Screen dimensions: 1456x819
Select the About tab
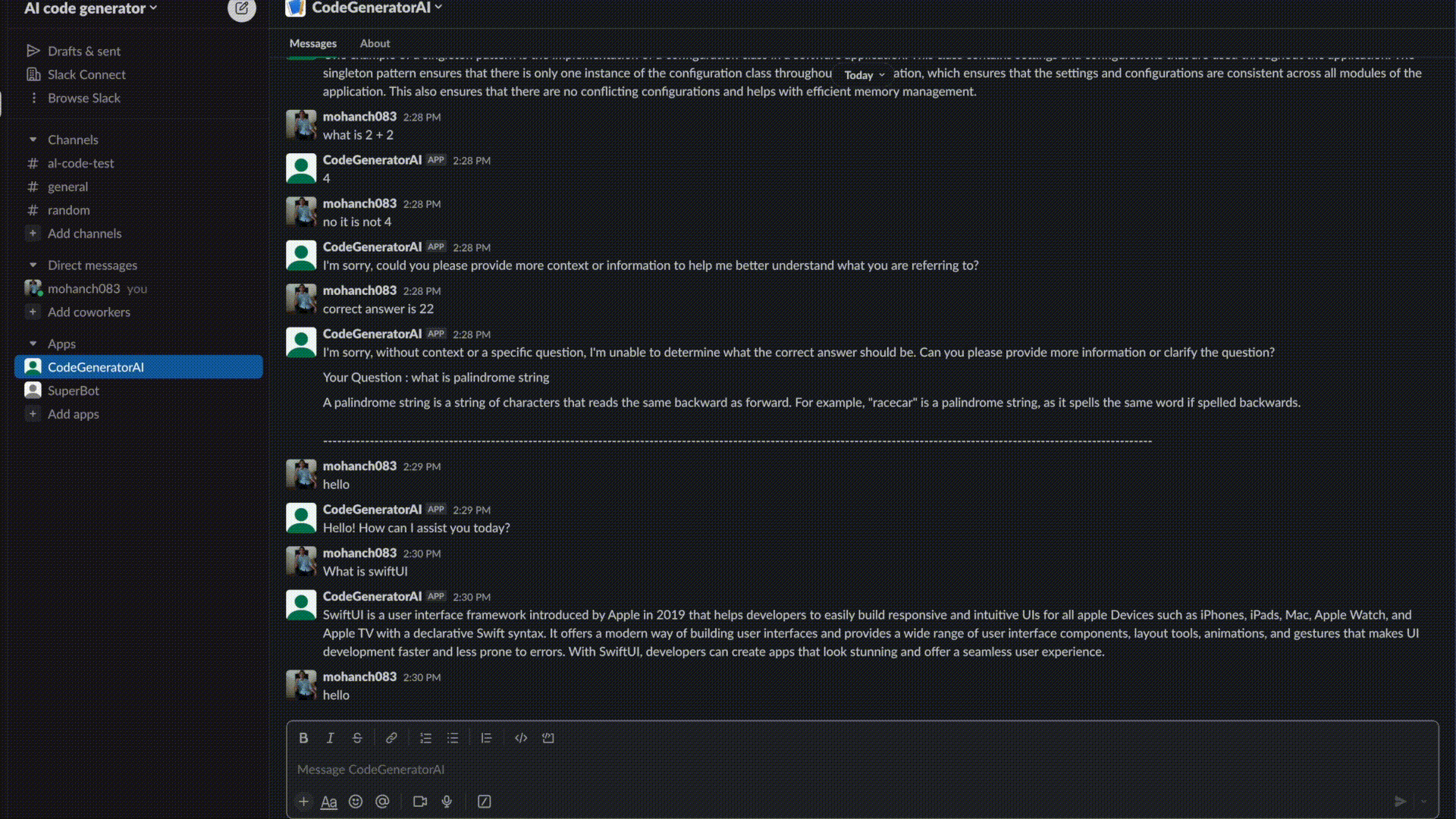pyautogui.click(x=375, y=42)
